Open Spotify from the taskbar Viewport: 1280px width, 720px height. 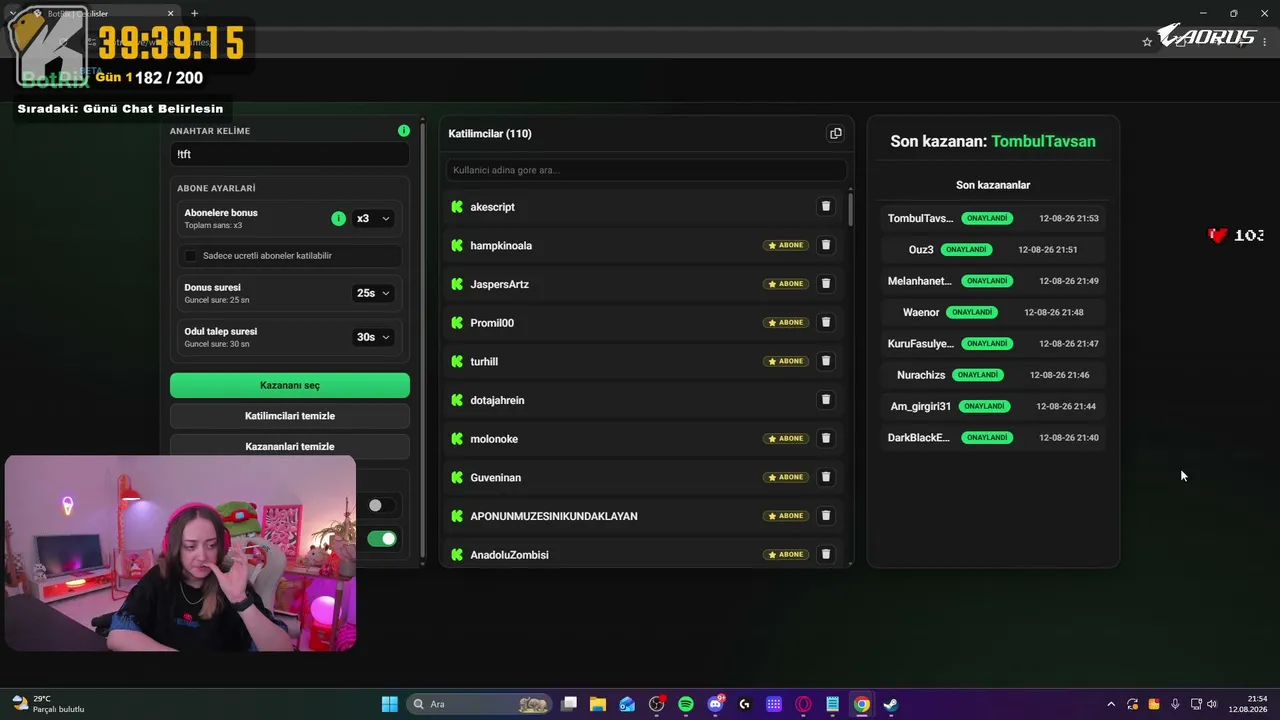click(686, 704)
